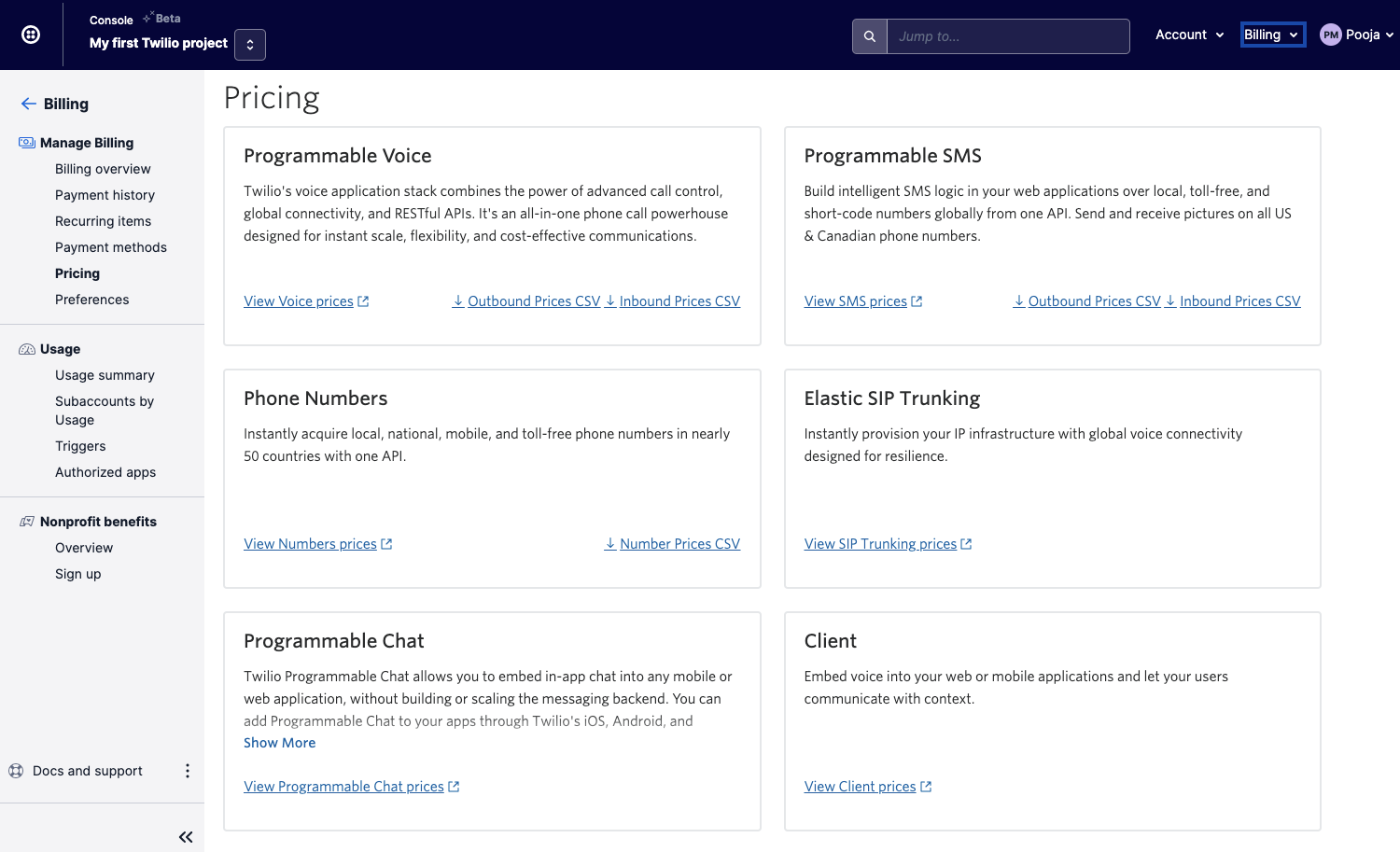Click the Manage Billing card icon

point(27,143)
